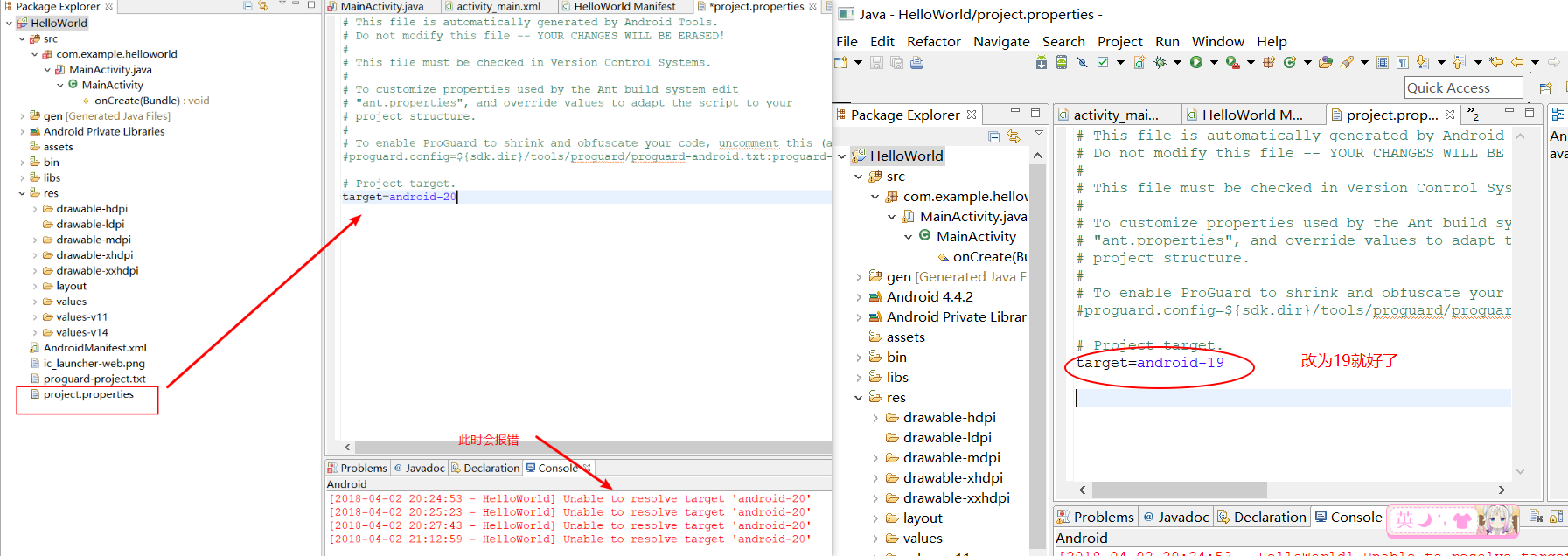Open right Package Explorer View Menu triangle
This screenshot has width=1568, height=556.
pyautogui.click(x=1039, y=133)
